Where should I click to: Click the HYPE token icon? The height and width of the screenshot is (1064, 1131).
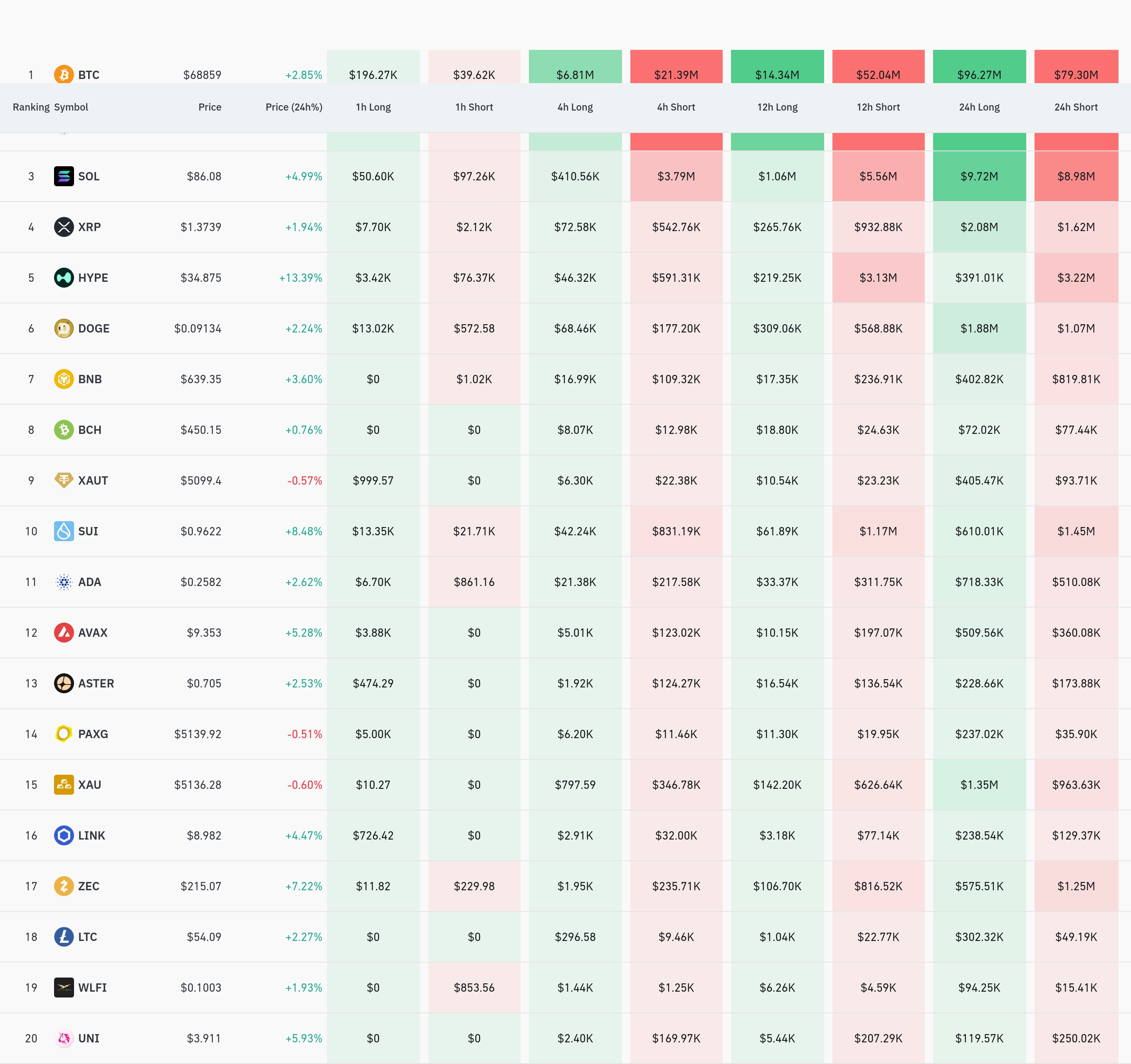[64, 278]
